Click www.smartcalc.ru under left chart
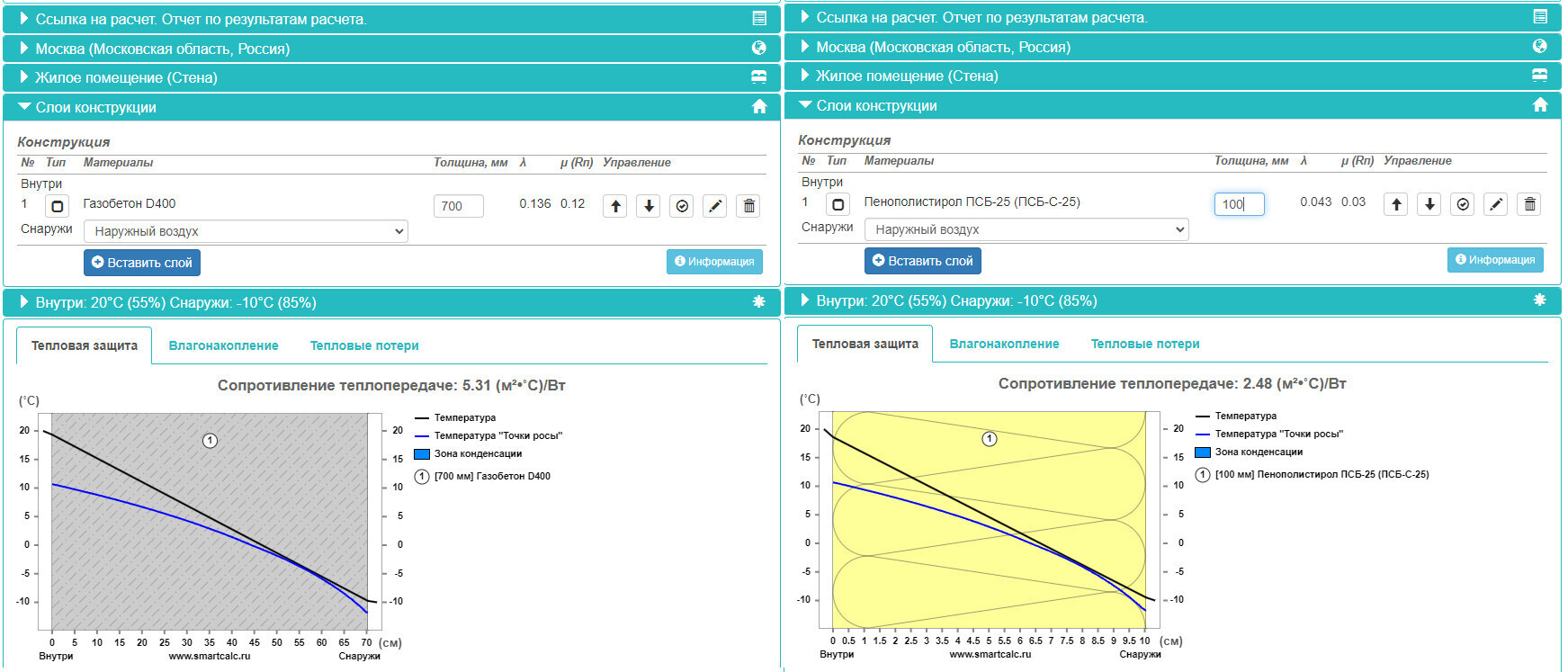The width and height of the screenshot is (1568, 672). [x=210, y=656]
